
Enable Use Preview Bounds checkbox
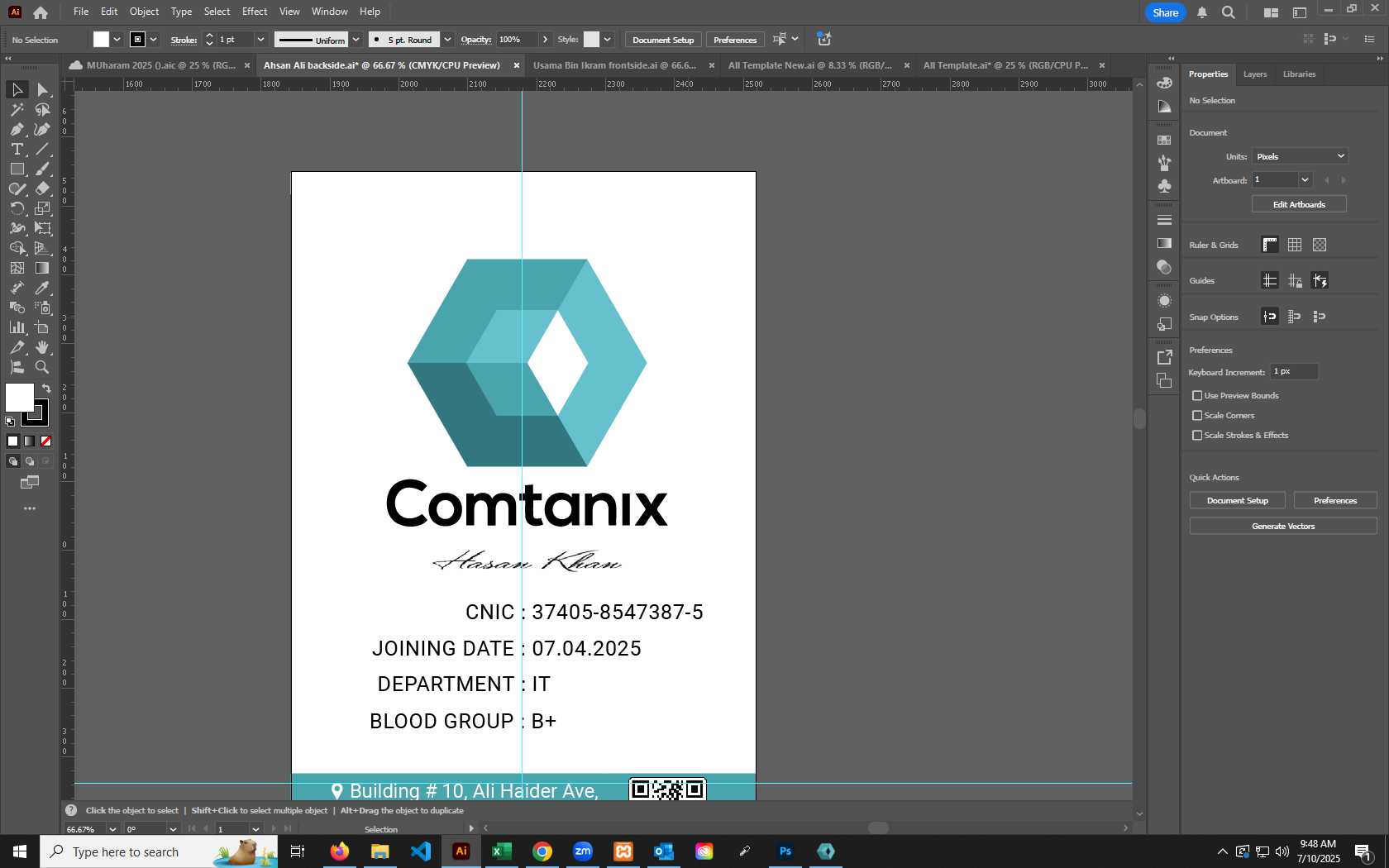1197,396
